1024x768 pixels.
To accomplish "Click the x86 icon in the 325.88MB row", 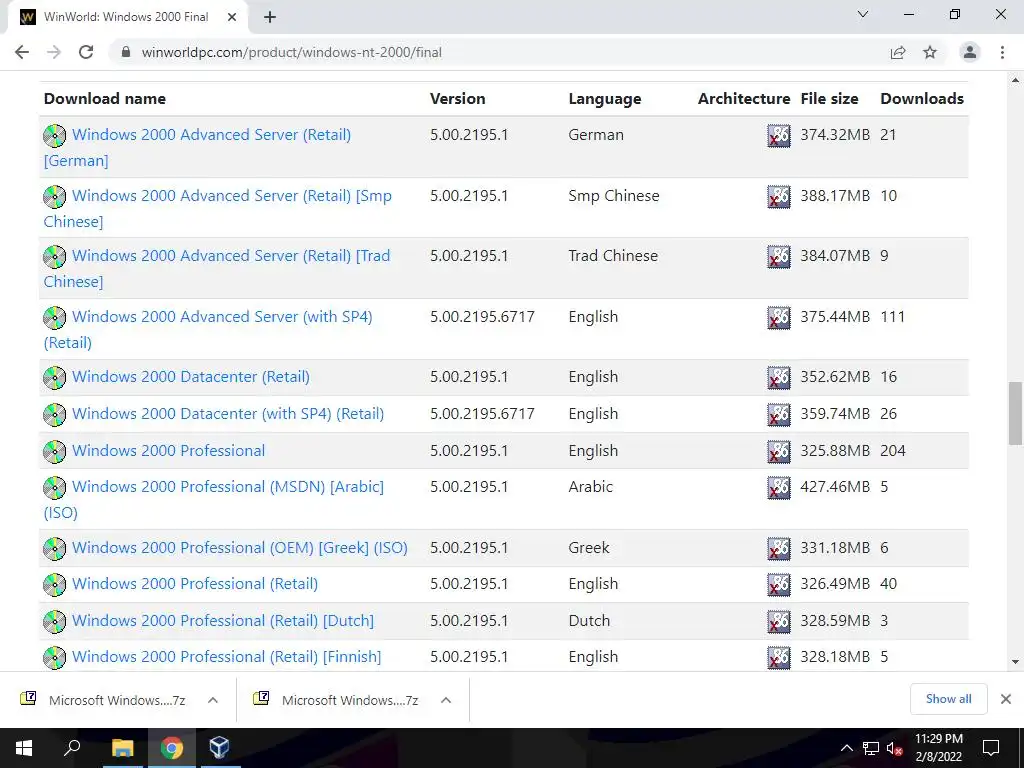I will tap(778, 451).
